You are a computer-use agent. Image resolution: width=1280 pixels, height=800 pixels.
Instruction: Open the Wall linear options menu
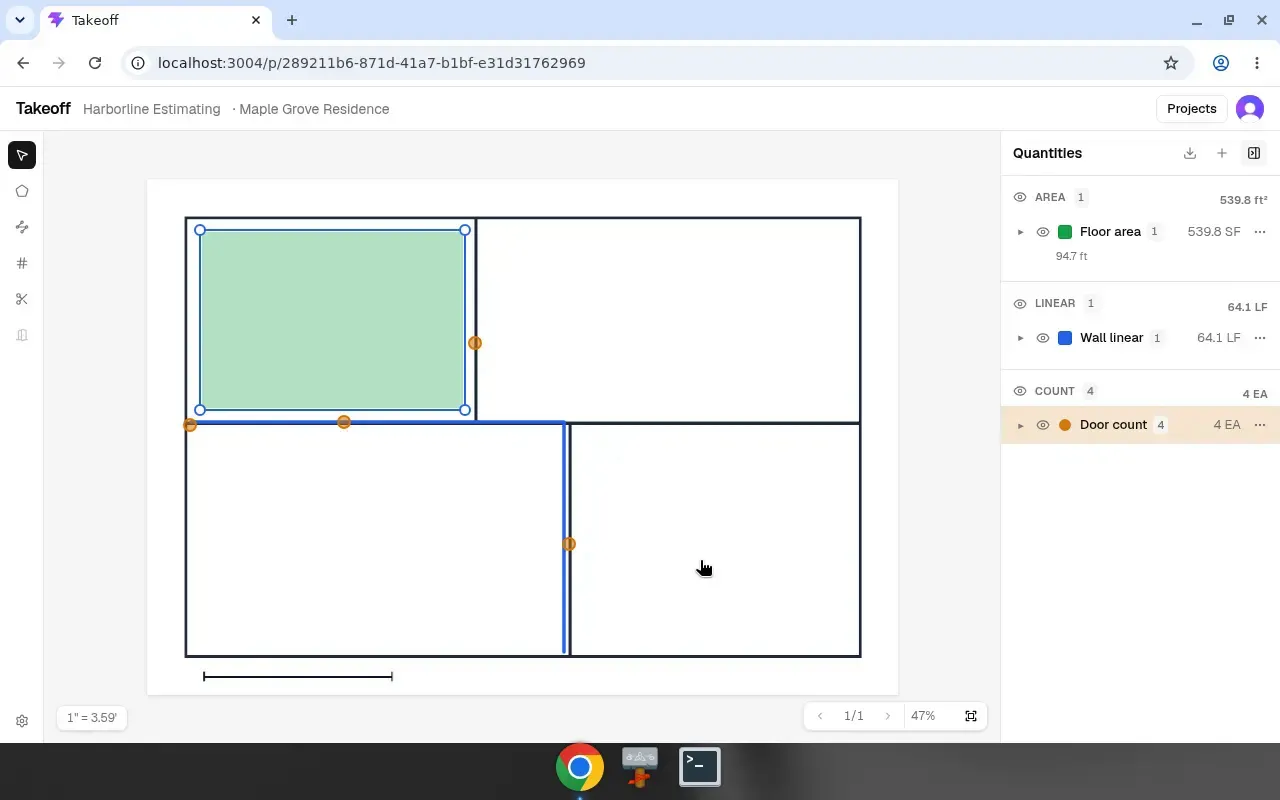[1260, 338]
